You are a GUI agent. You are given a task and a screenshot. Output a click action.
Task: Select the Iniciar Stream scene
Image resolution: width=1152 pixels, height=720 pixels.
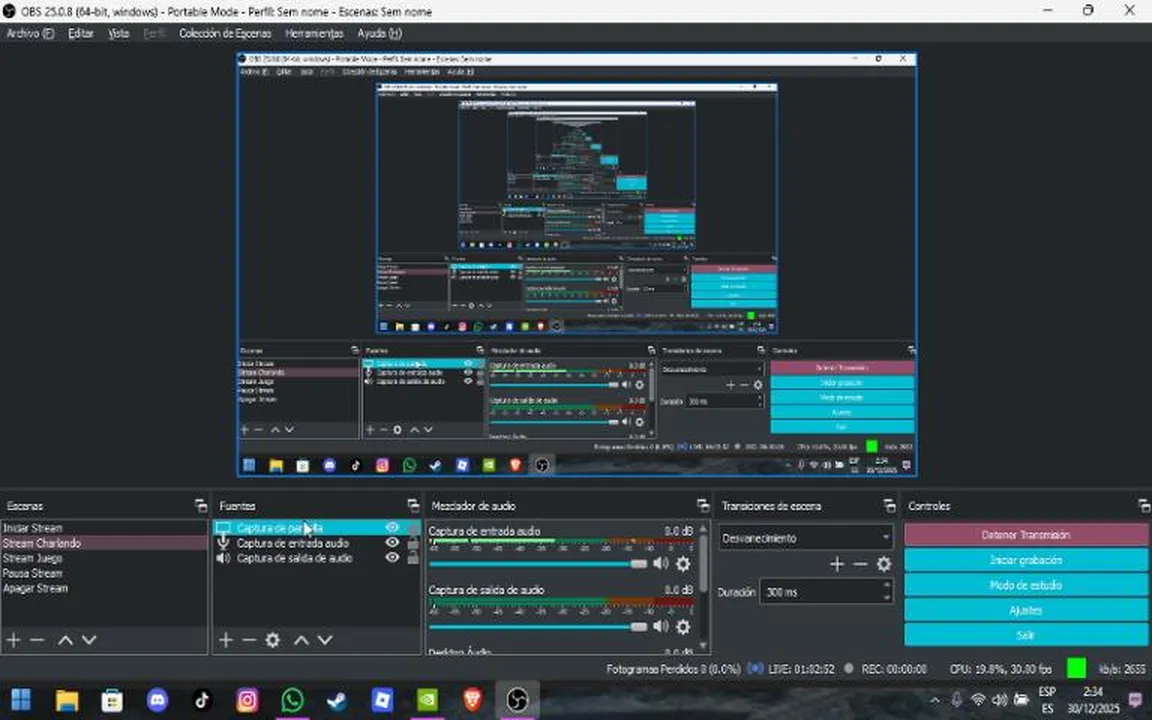click(x=104, y=528)
